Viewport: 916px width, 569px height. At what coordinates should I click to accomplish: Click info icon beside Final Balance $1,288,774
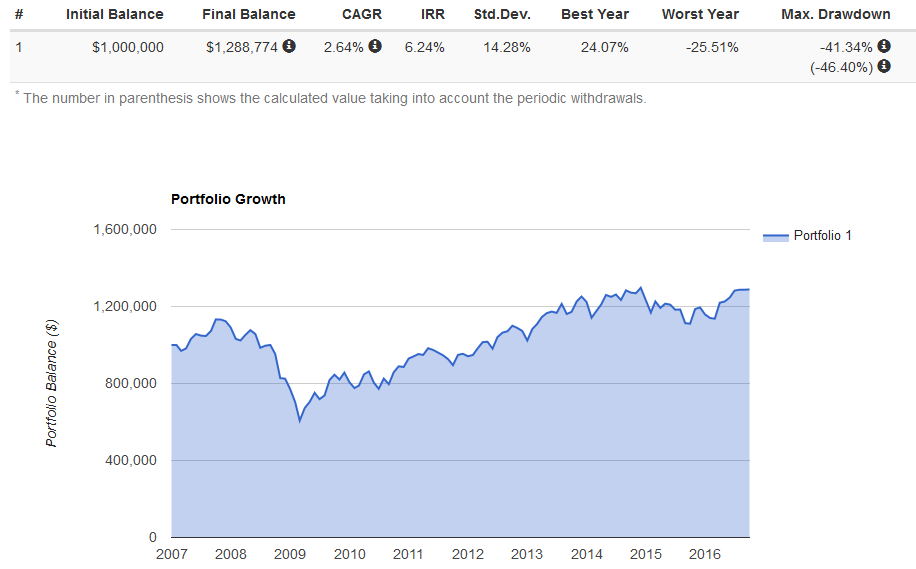click(289, 46)
